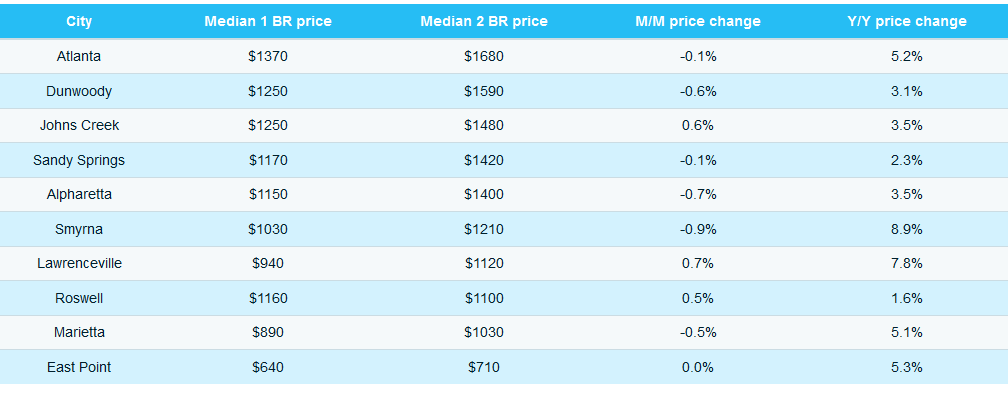This screenshot has width=1008, height=394.
Task: Select Johns Creek in the table
Action: [x=78, y=126]
